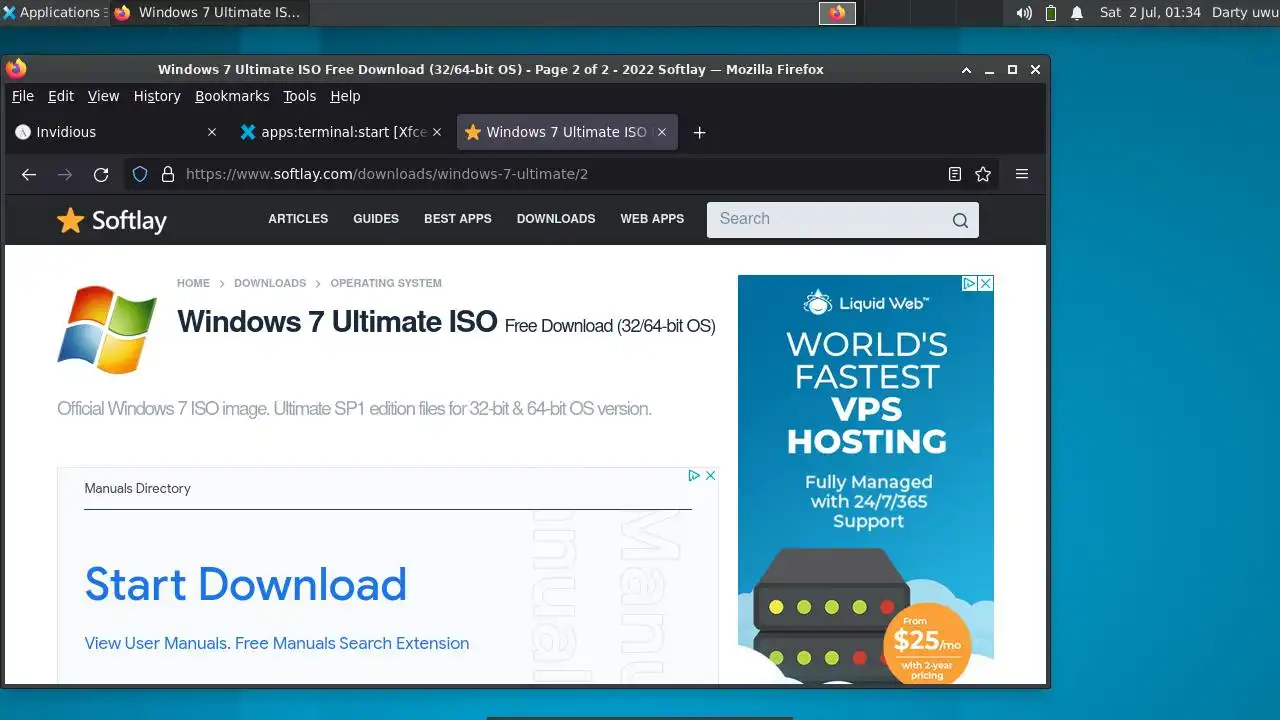The height and width of the screenshot is (720, 1280).
Task: Click Manuals Directory ad label
Action: [x=137, y=489]
